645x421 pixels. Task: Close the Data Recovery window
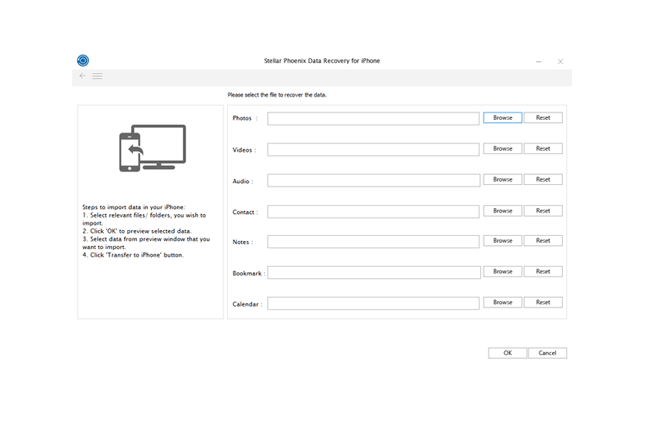coord(560,62)
